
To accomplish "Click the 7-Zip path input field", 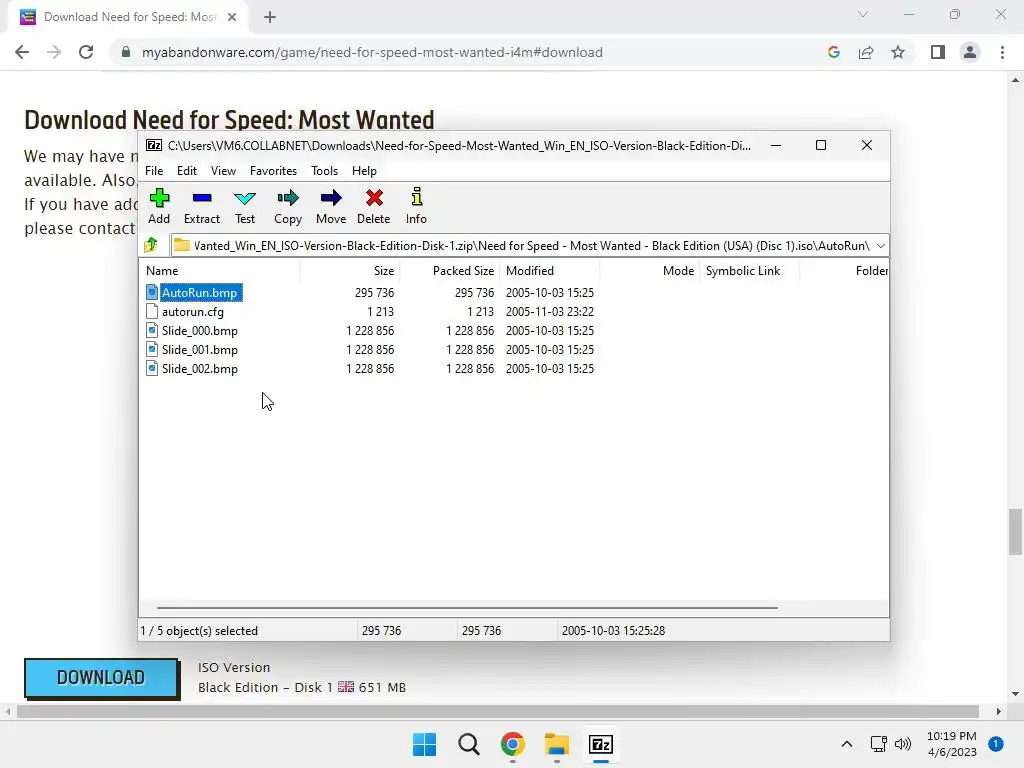I will 530,246.
